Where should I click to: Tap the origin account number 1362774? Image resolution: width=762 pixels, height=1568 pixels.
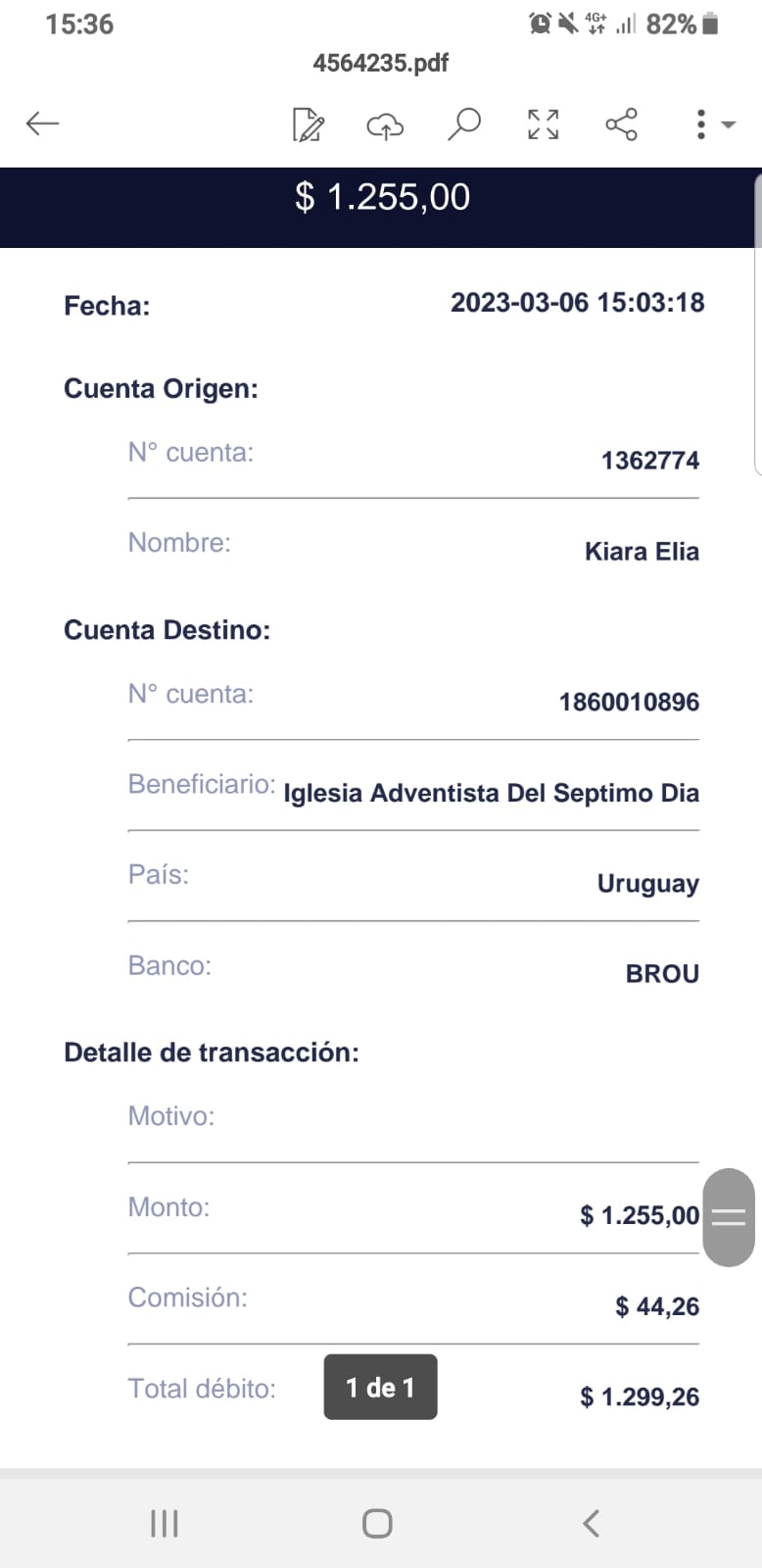coord(650,461)
